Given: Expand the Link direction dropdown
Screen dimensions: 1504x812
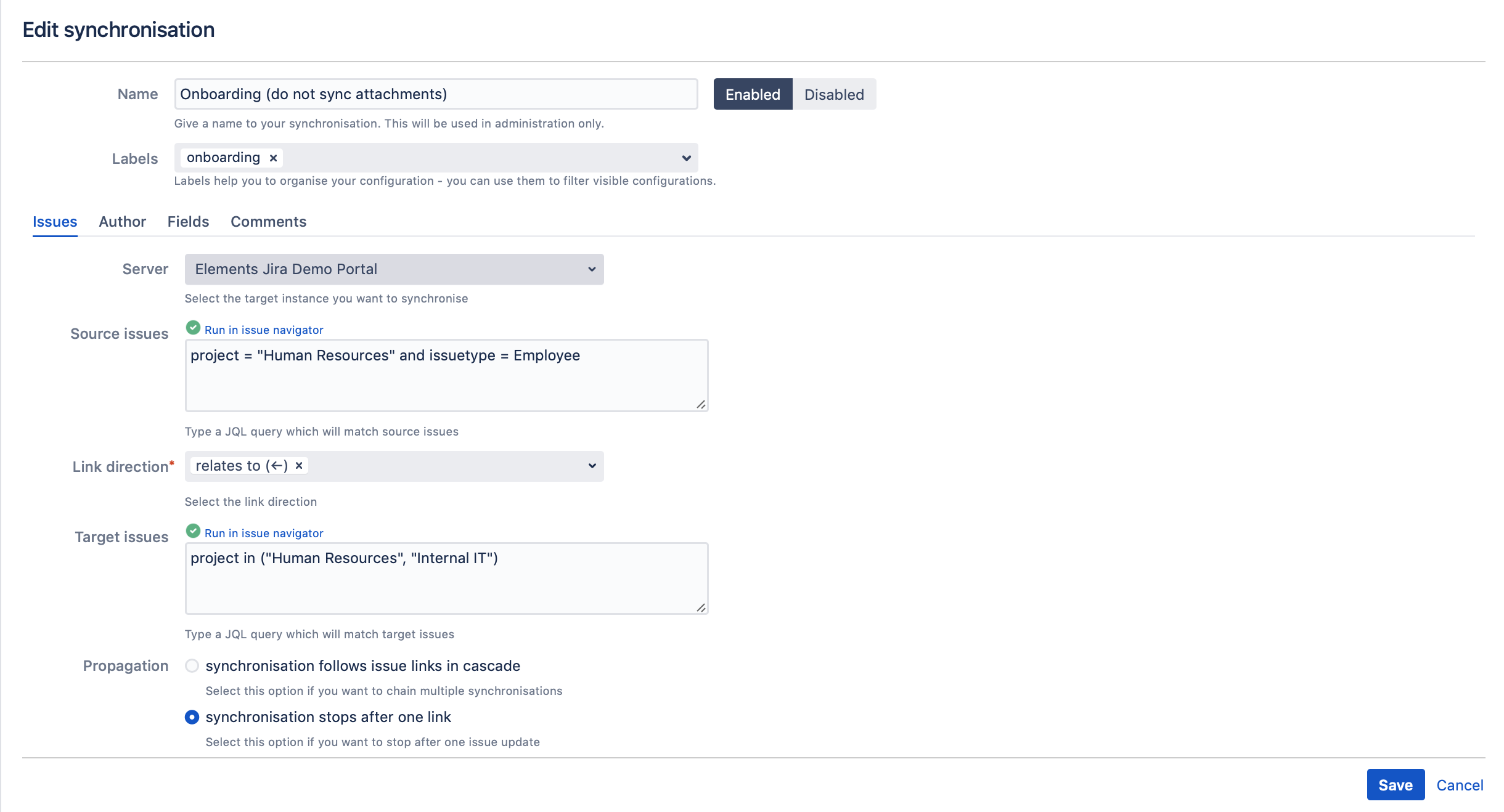Looking at the screenshot, I should (592, 466).
